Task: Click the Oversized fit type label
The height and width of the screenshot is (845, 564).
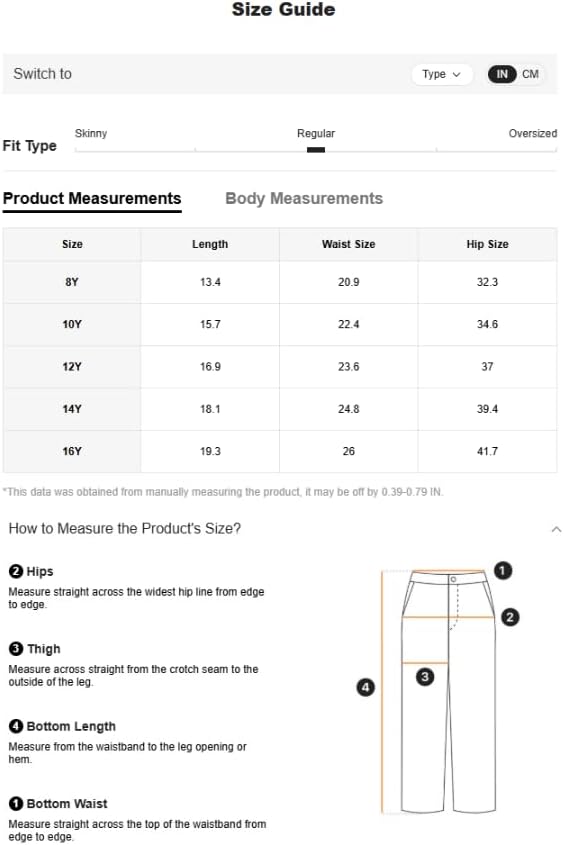Action: pyautogui.click(x=533, y=133)
